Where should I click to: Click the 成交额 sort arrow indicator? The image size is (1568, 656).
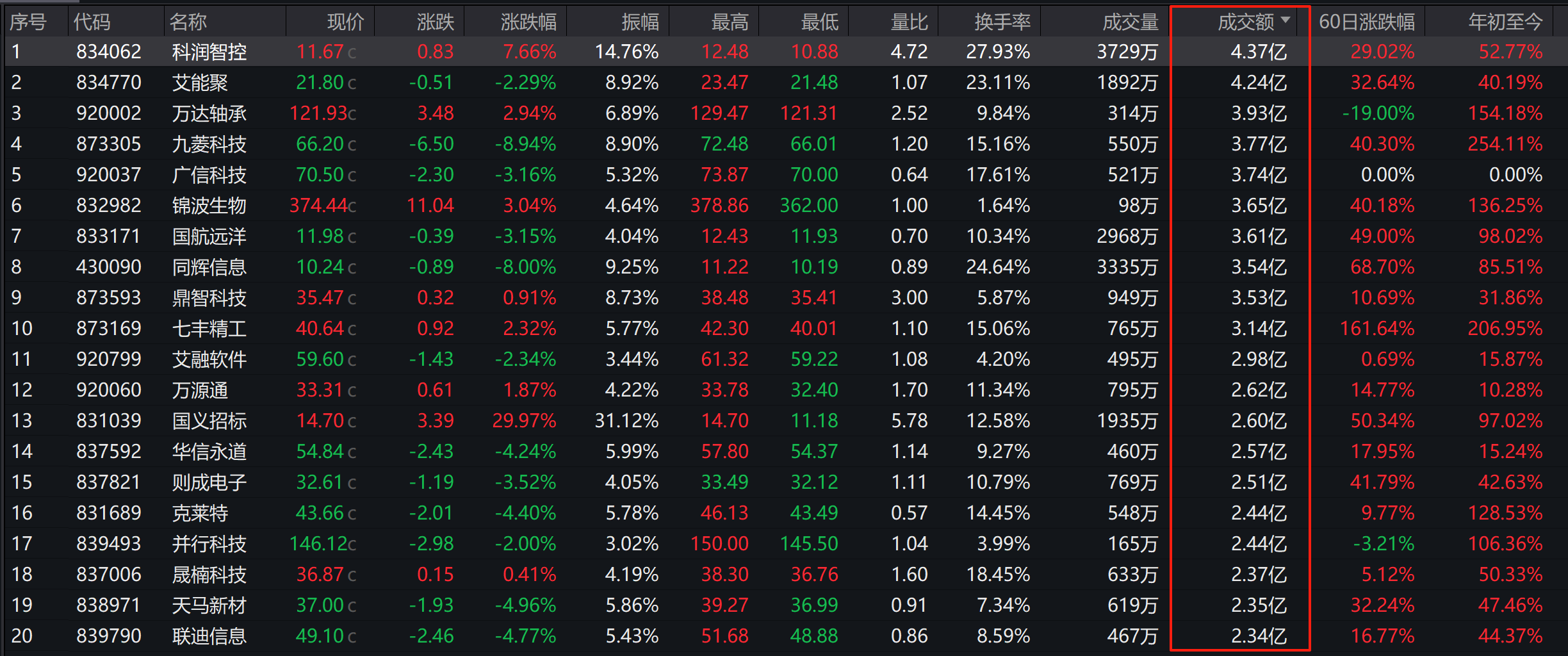coord(1286,20)
